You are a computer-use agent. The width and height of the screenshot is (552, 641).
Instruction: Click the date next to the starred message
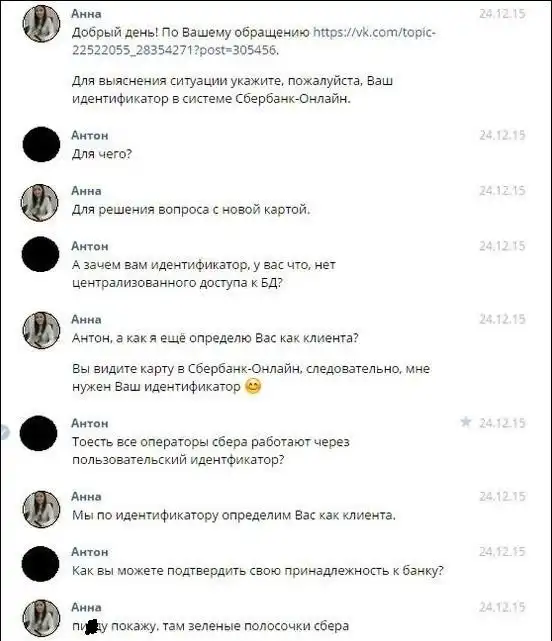pos(502,423)
